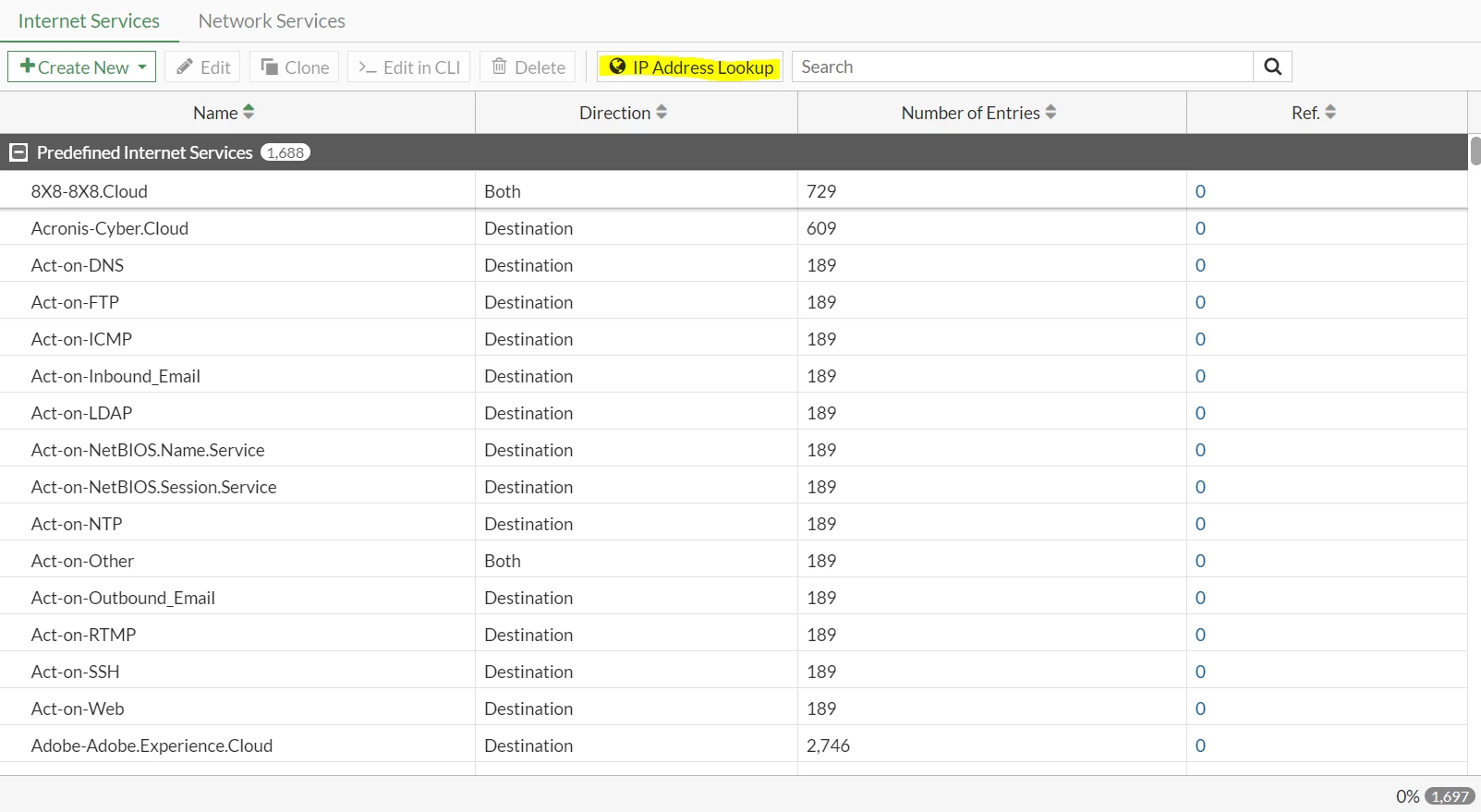
Task: Open Ref. link for Act-on-ICMP
Action: coord(1200,339)
